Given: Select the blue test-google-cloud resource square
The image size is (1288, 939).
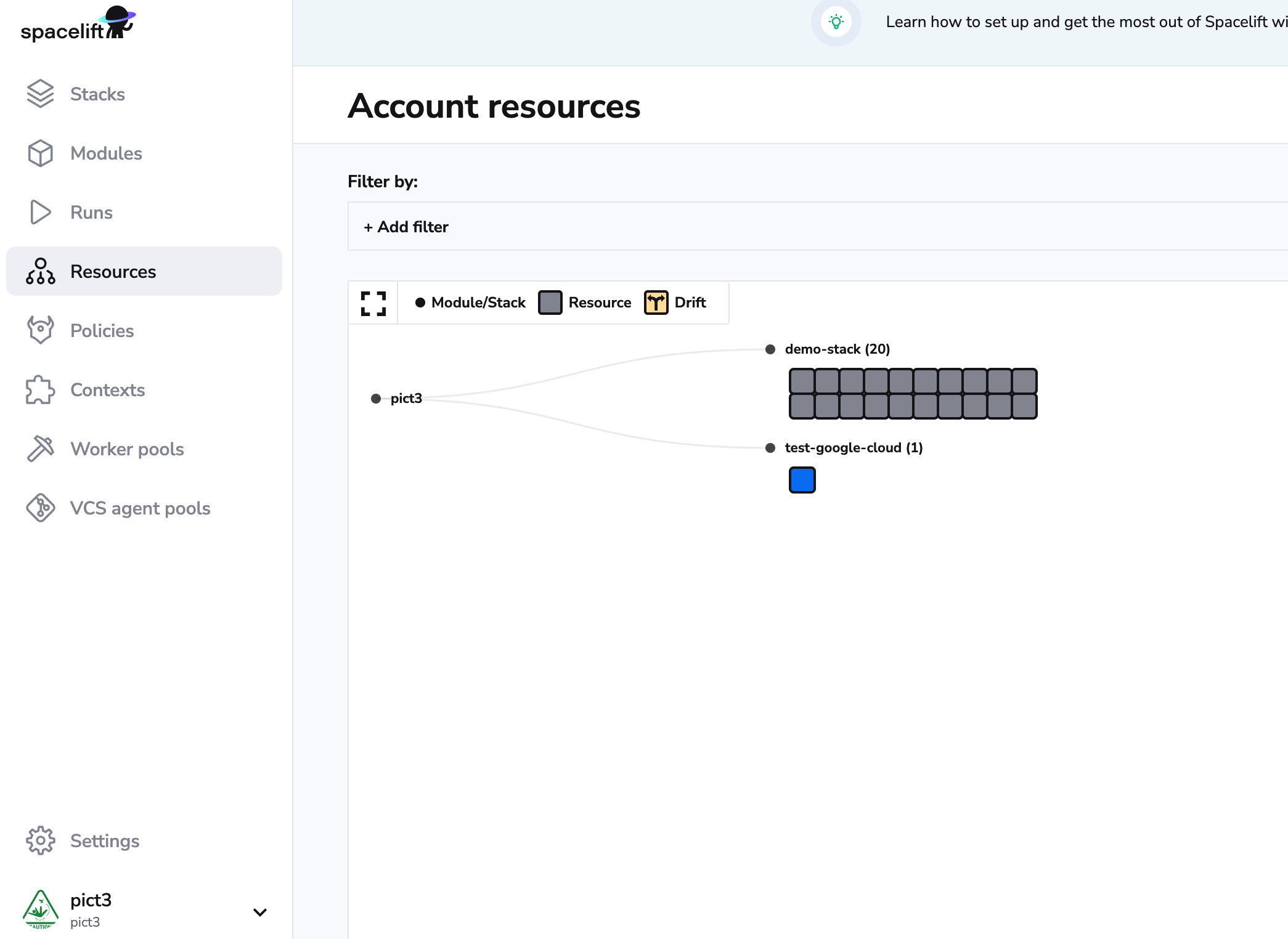Looking at the screenshot, I should point(802,480).
